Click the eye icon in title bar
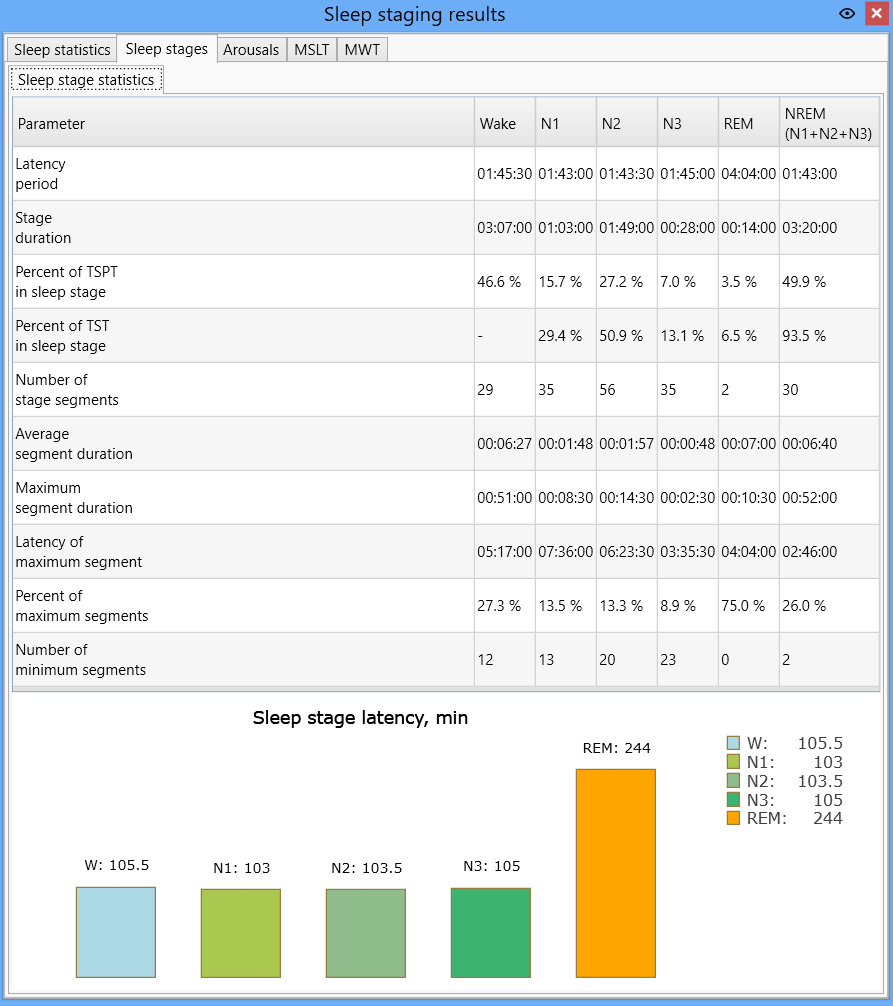This screenshot has height=1006, width=893. (x=847, y=13)
